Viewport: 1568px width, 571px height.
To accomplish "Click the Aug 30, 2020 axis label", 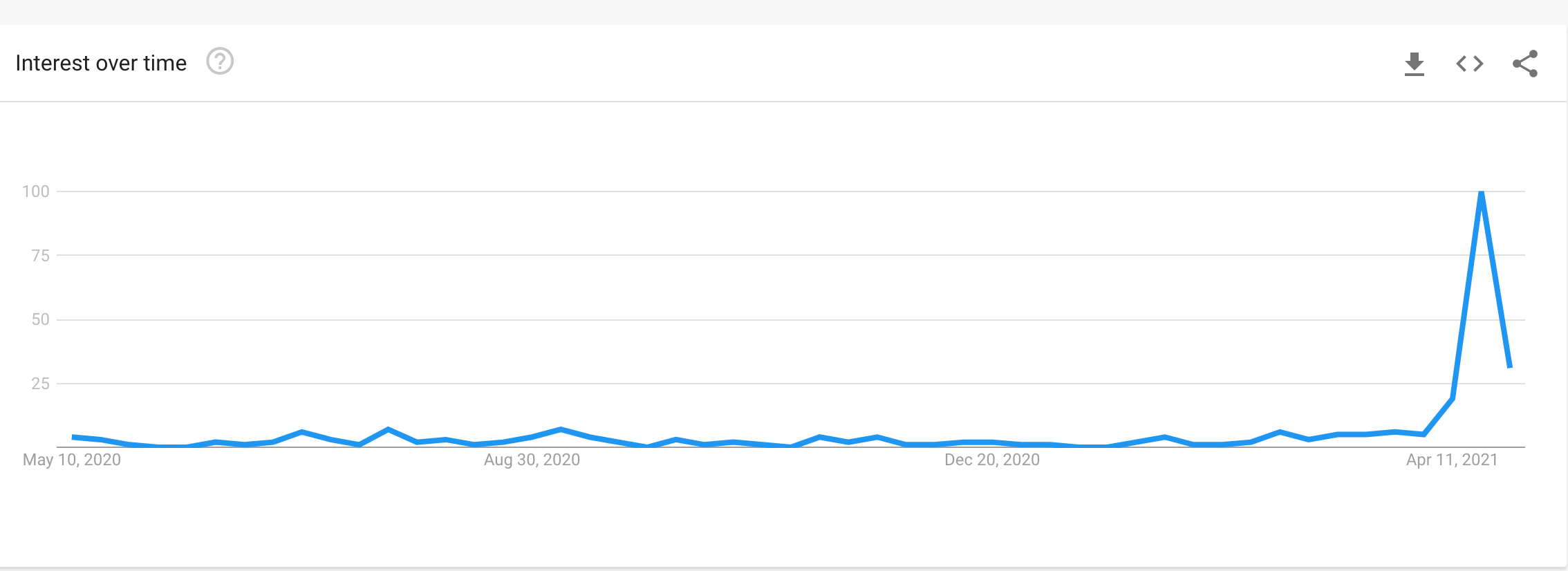I will tap(532, 460).
